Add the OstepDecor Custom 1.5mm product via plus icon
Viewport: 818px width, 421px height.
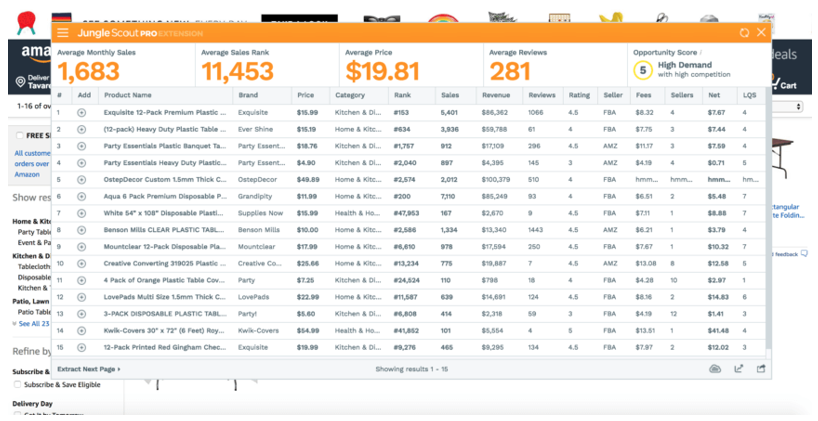(82, 179)
